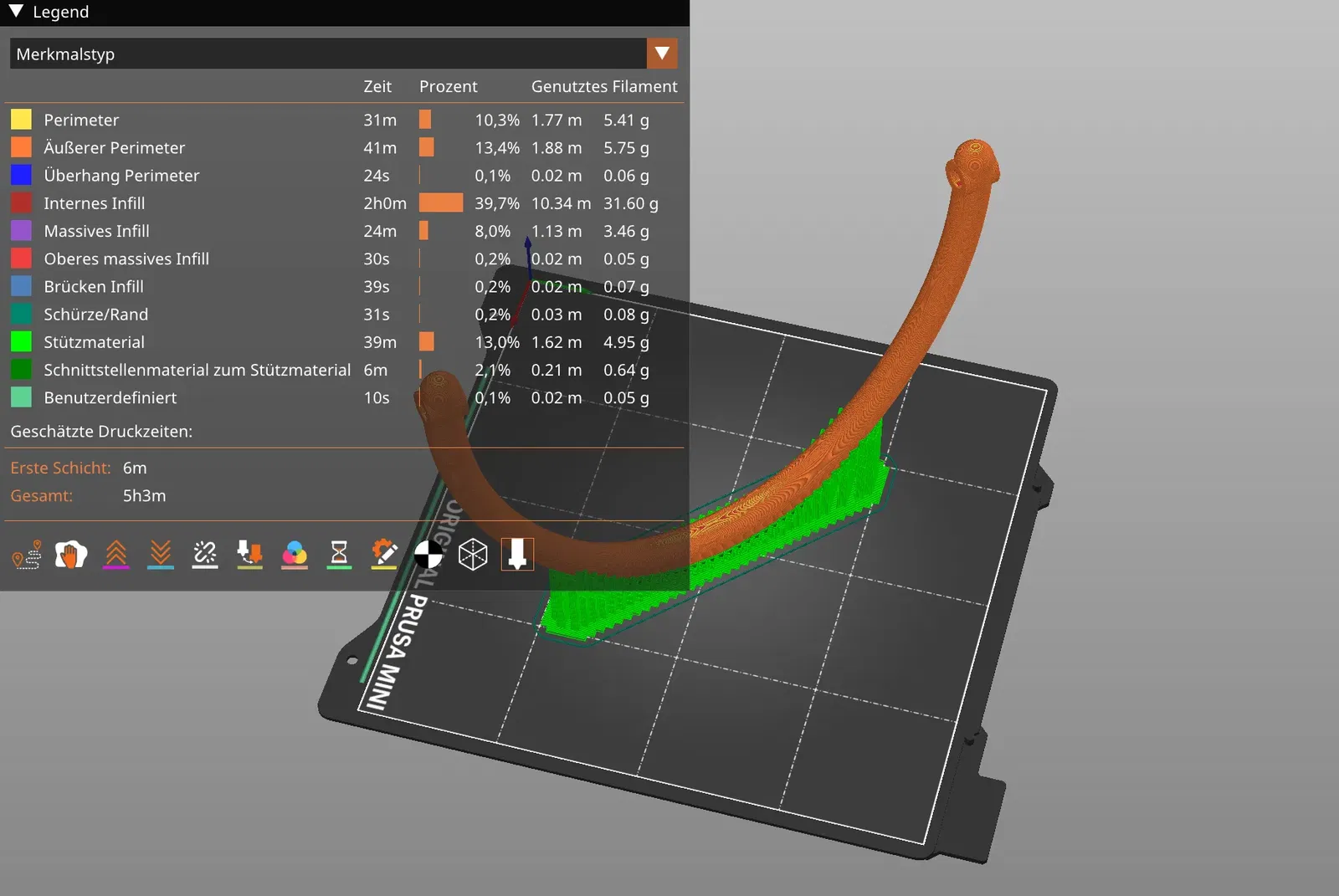Click the dark red Internes Infill swatch

[21, 203]
